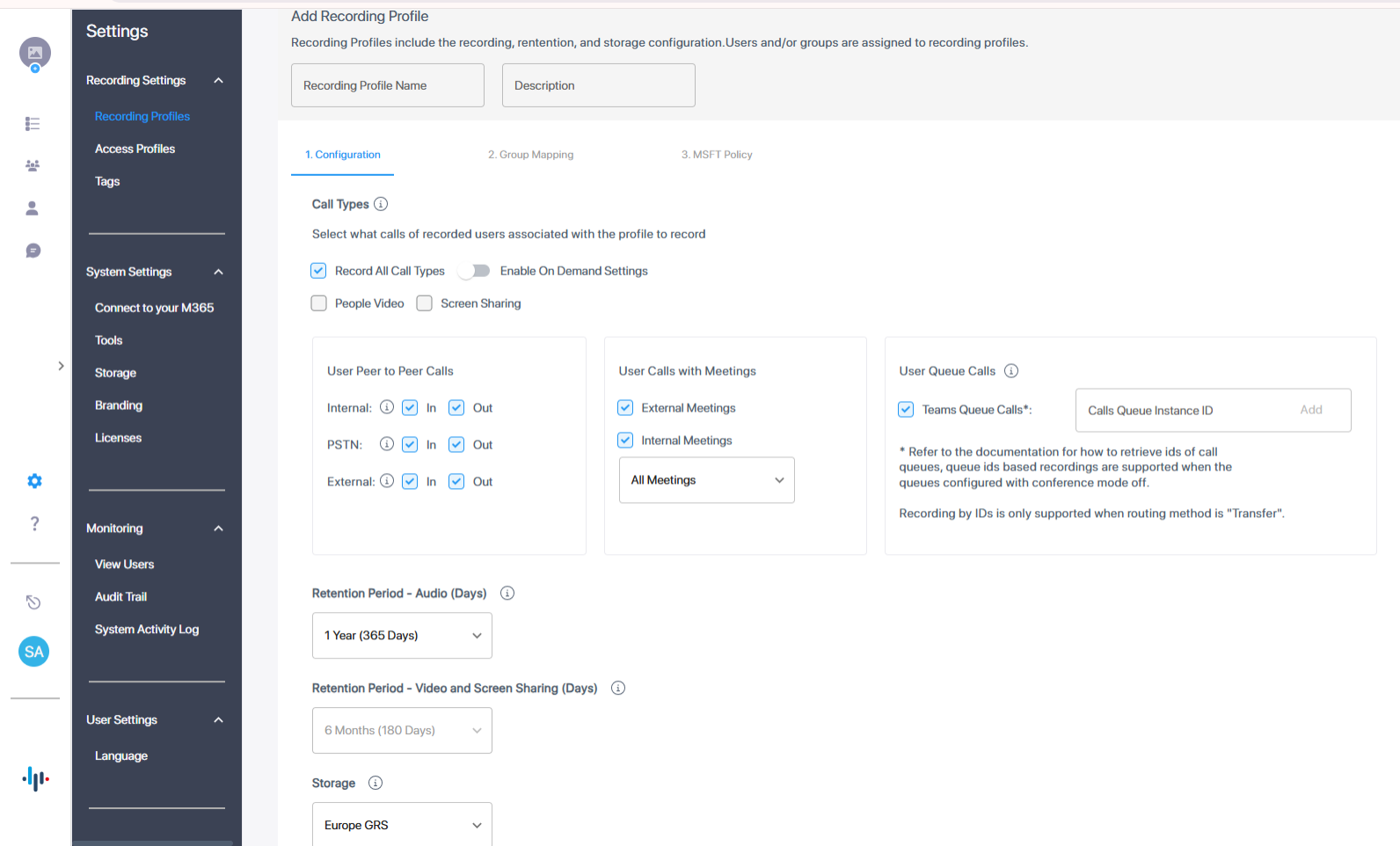This screenshot has height=846, width=1400.
Task: Toggle Enable On Demand Settings switch
Action: (474, 271)
